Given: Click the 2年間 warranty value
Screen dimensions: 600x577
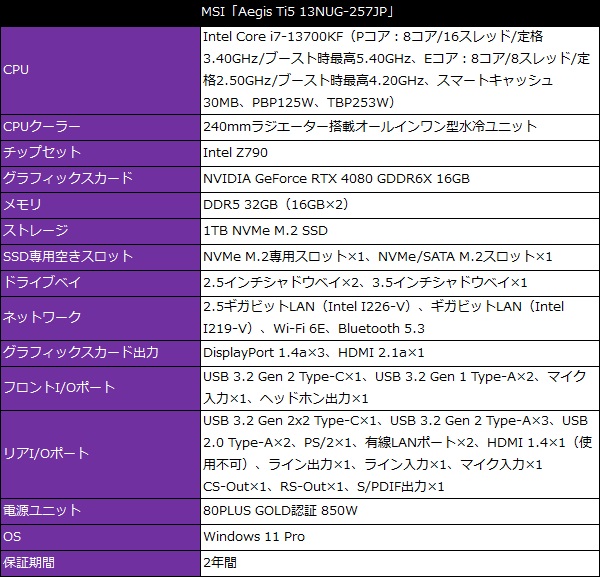Looking at the screenshot, I should pos(220,563).
